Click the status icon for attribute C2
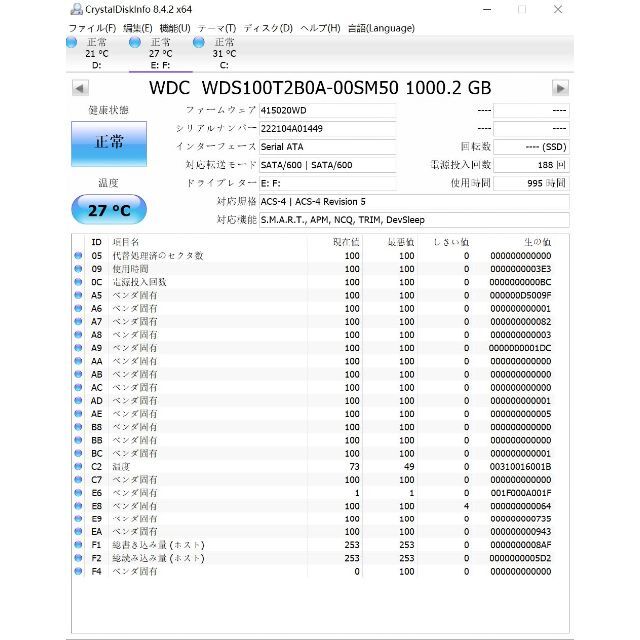The height and width of the screenshot is (640, 640). (78, 466)
